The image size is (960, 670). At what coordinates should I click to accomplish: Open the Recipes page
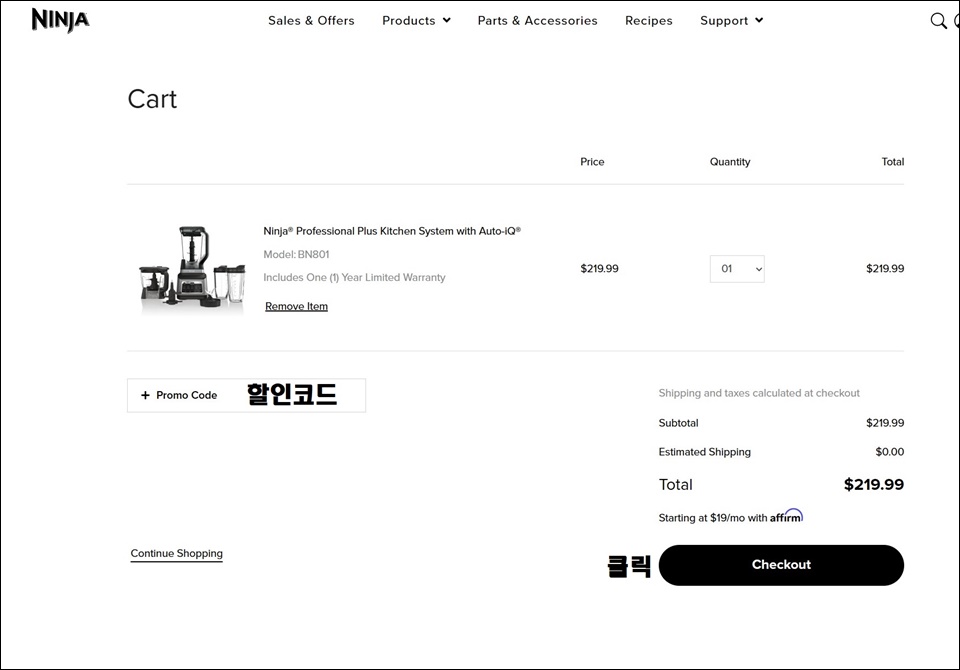click(648, 21)
